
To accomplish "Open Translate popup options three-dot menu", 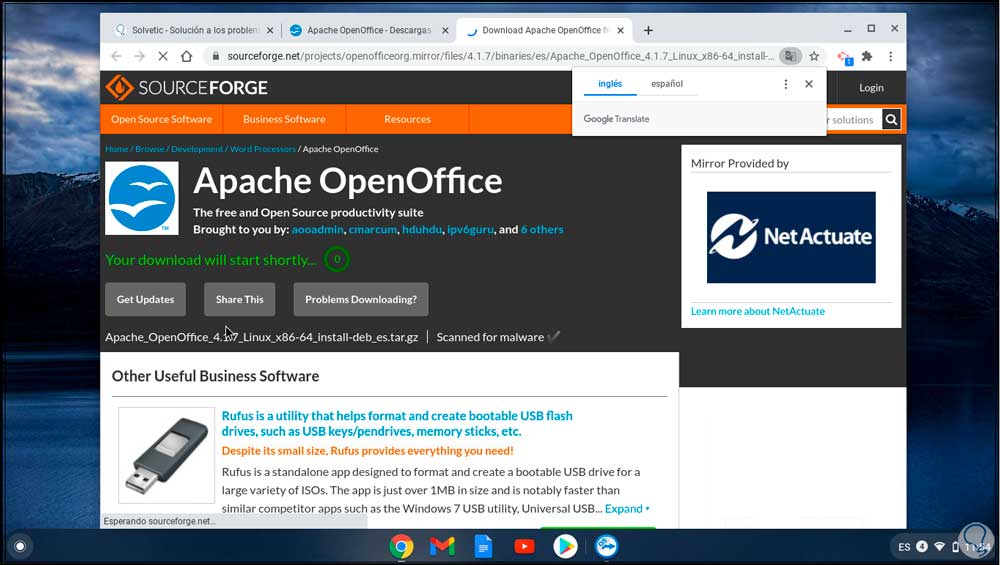I will [x=786, y=84].
